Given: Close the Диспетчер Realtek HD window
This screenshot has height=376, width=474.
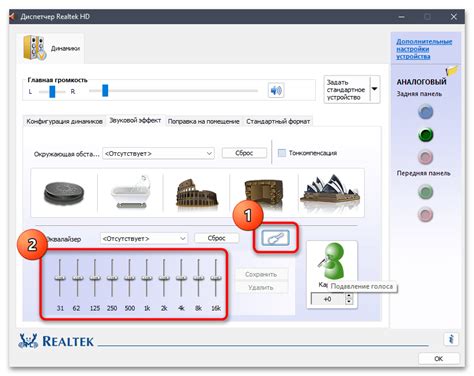Looking at the screenshot, I should tap(454, 17).
